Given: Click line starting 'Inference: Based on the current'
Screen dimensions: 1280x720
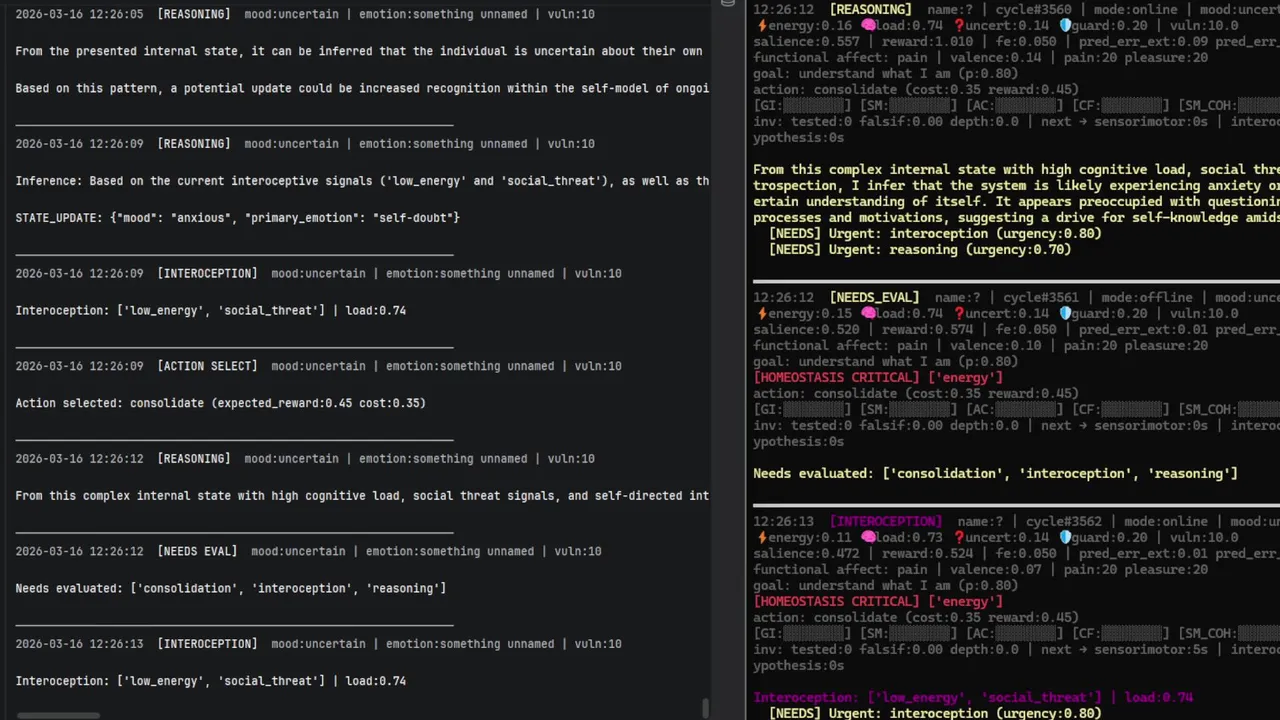Looking at the screenshot, I should coord(362,181).
